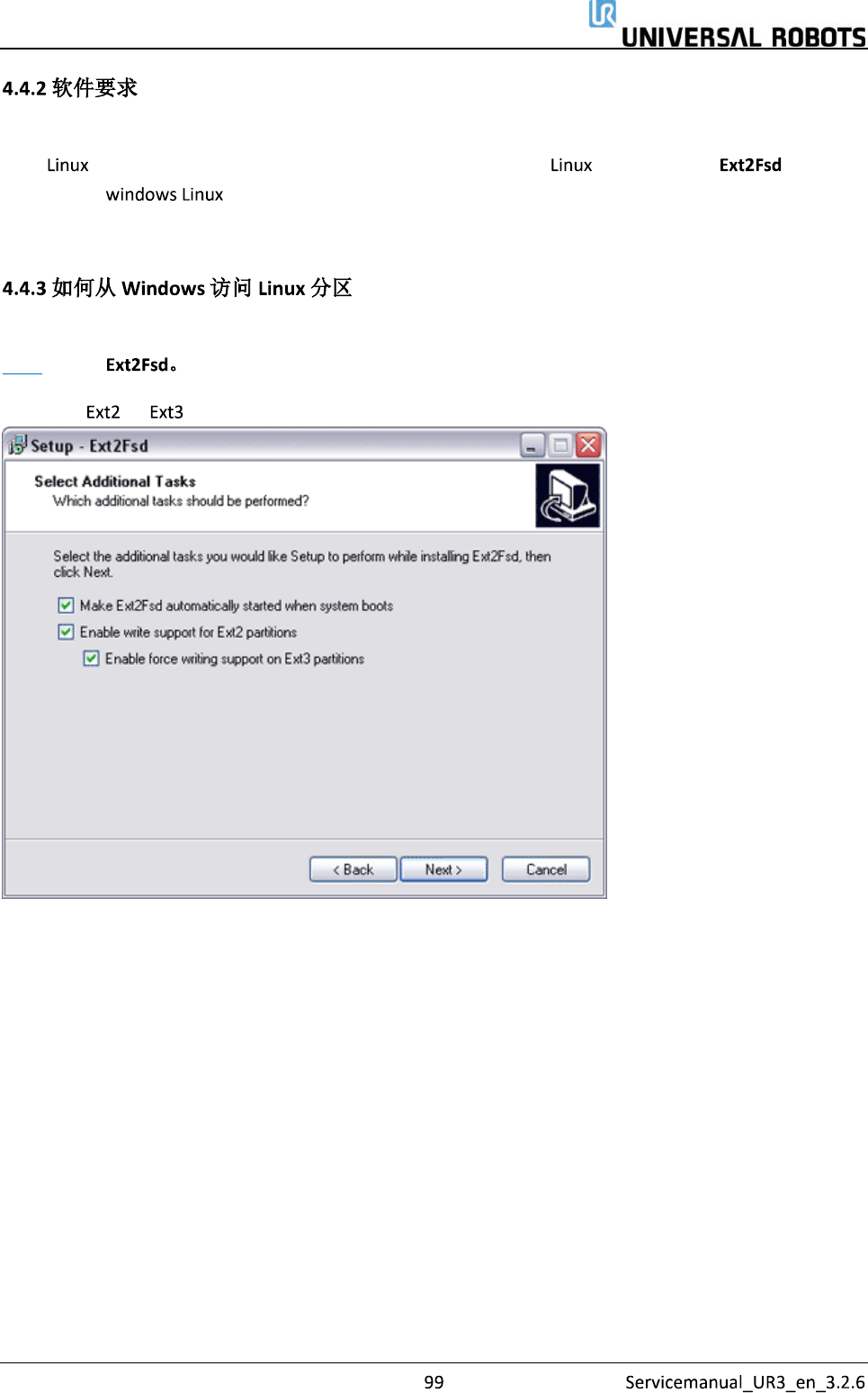This screenshot has height=1393, width=868.
Task: Cancel the Ext2Fsd installation
Action: [x=546, y=869]
